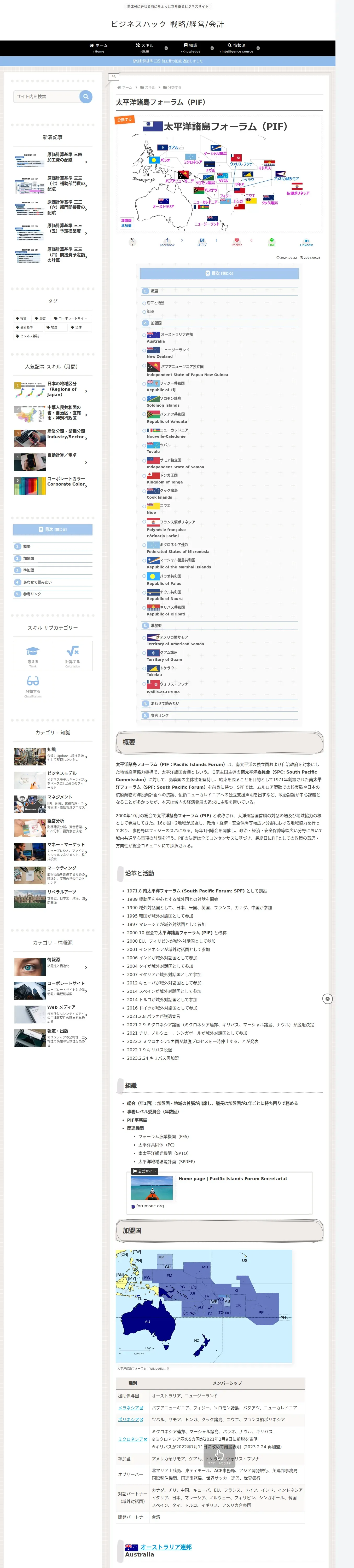Screen dimensions: 354x1568
Task: Expand the 情報源 menu chevron
Action: point(258,48)
